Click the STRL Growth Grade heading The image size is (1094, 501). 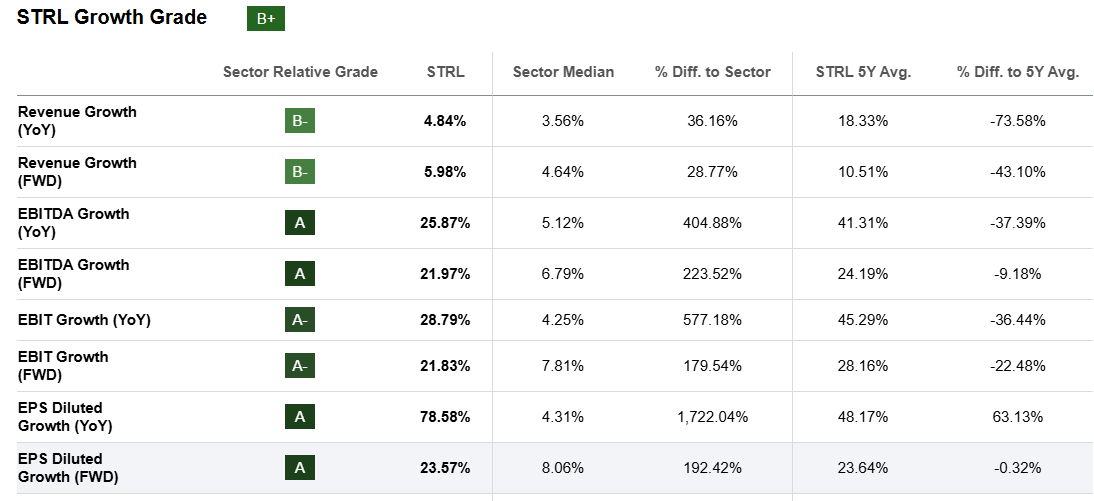(x=112, y=18)
